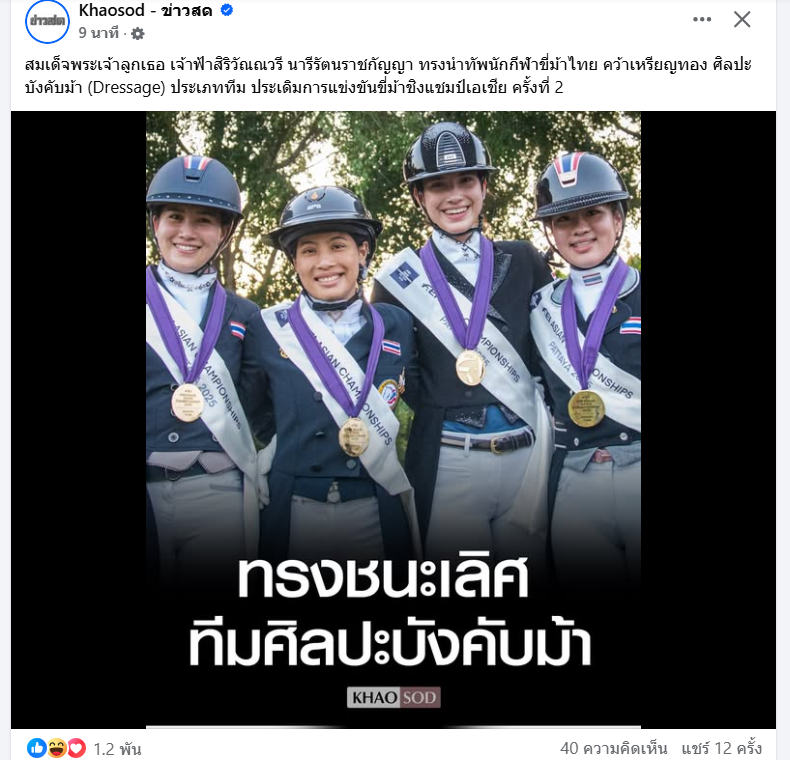Viewport: 790px width, 760px height.
Task: Click the ทรงชนะเลิศ headline on image
Action: coord(383,578)
